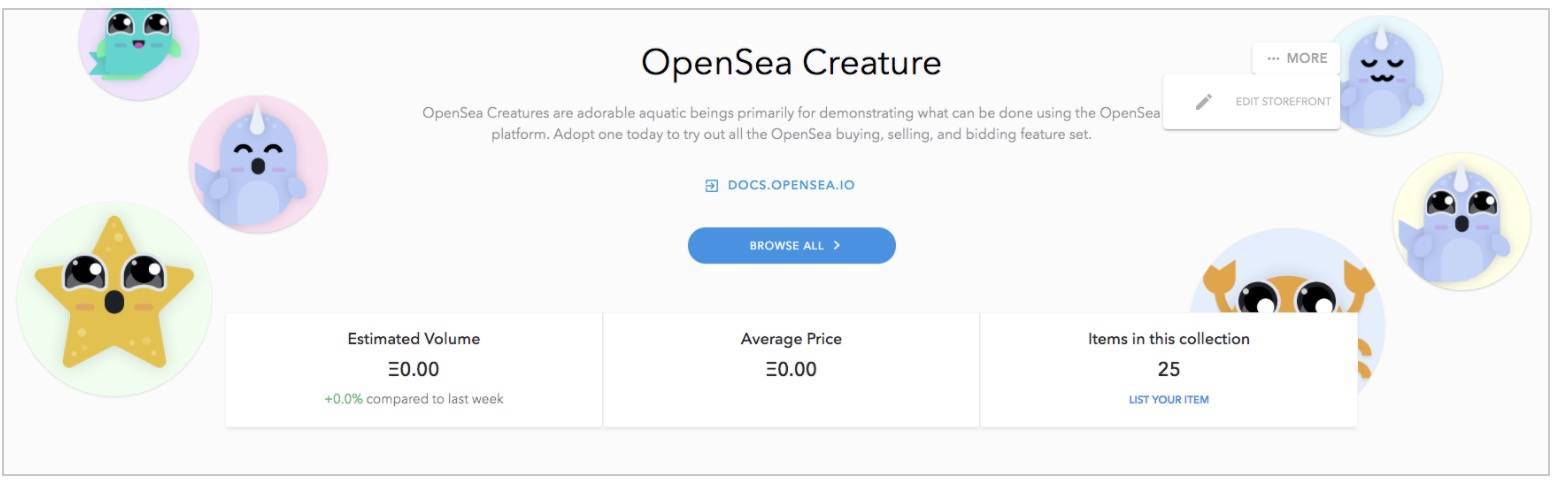Click the Estimated Volume stat card
This screenshot has height=486, width=1554.
[x=413, y=369]
